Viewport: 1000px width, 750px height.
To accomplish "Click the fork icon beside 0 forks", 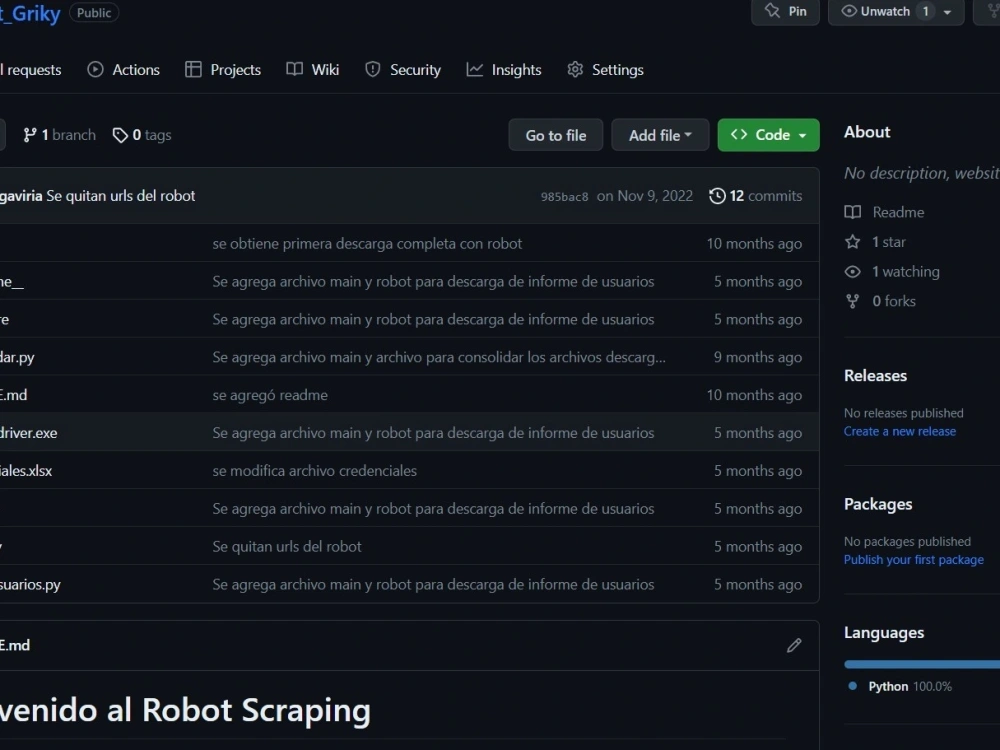I will pos(853,301).
